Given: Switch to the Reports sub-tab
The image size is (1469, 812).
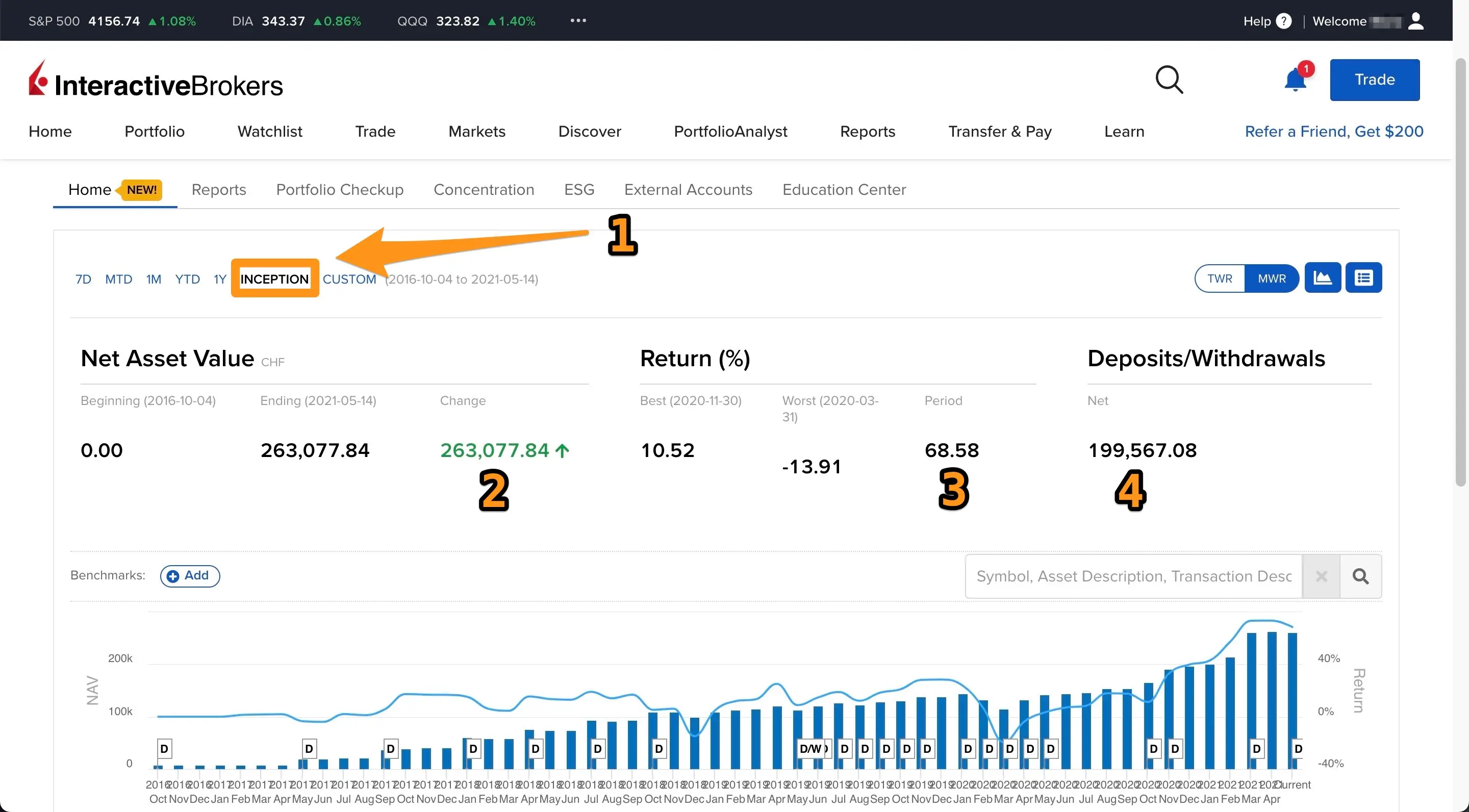Looking at the screenshot, I should tap(219, 189).
